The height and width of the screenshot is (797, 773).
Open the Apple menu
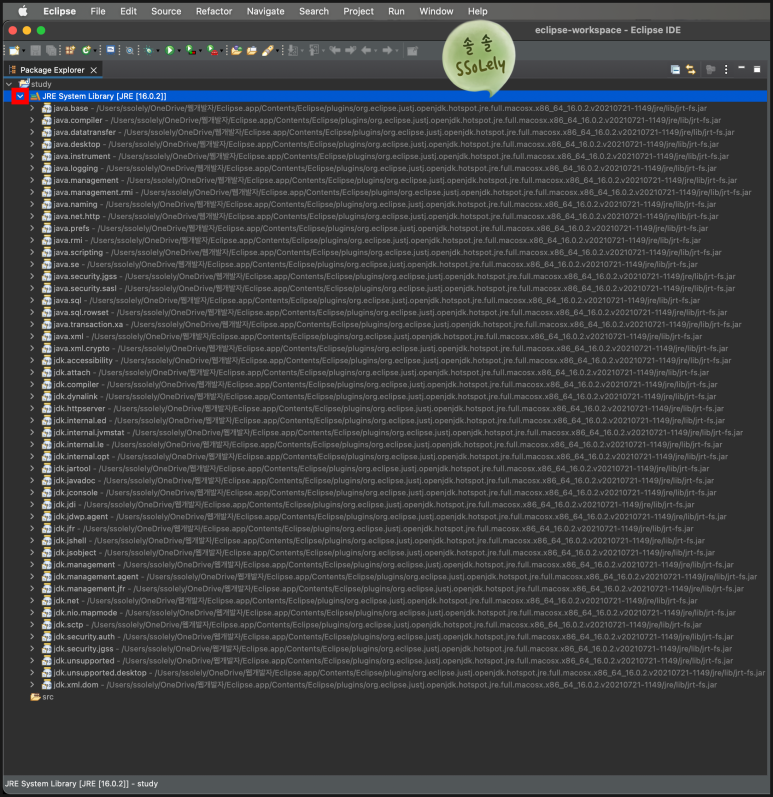click(23, 11)
